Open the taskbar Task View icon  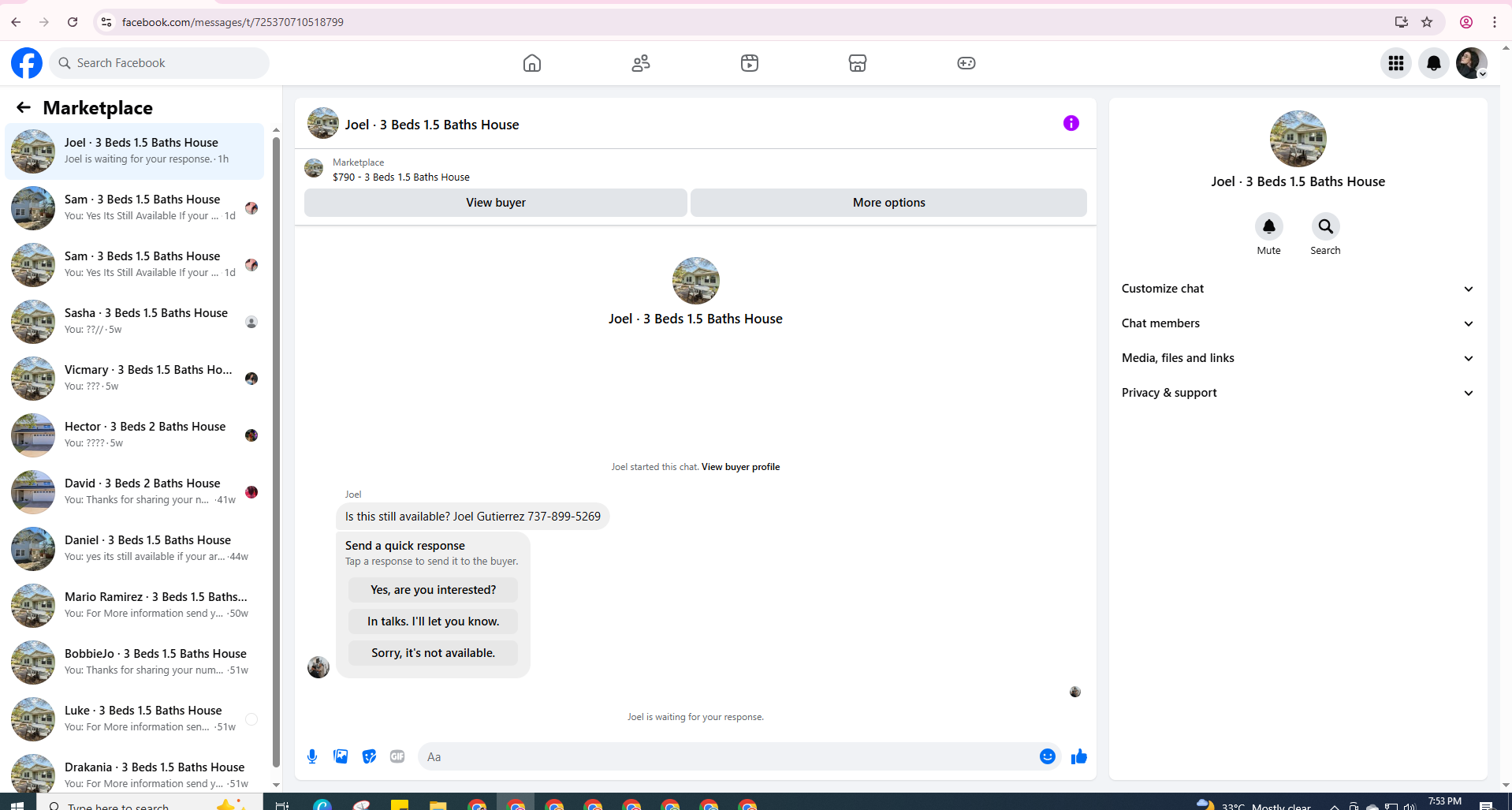pyautogui.click(x=281, y=804)
